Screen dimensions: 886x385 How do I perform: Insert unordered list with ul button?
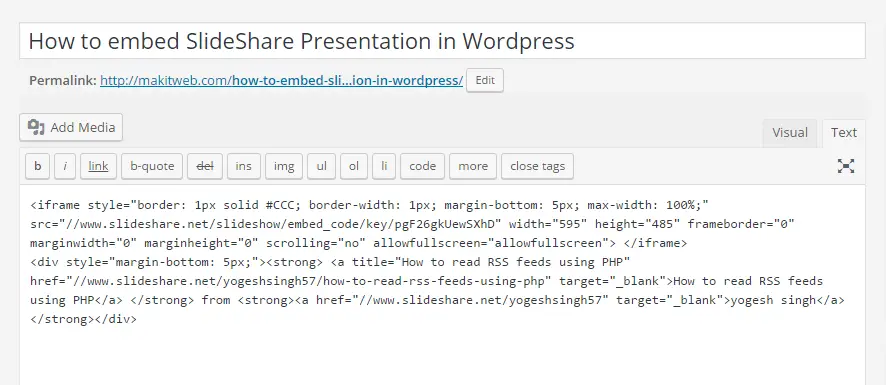tap(322, 166)
